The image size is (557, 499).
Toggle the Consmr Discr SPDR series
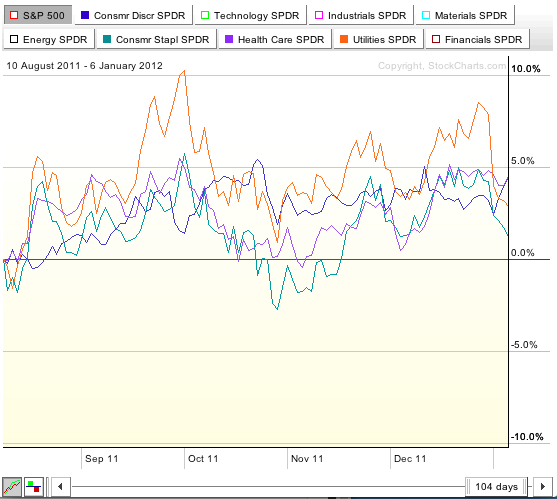pyautogui.click(x=134, y=15)
